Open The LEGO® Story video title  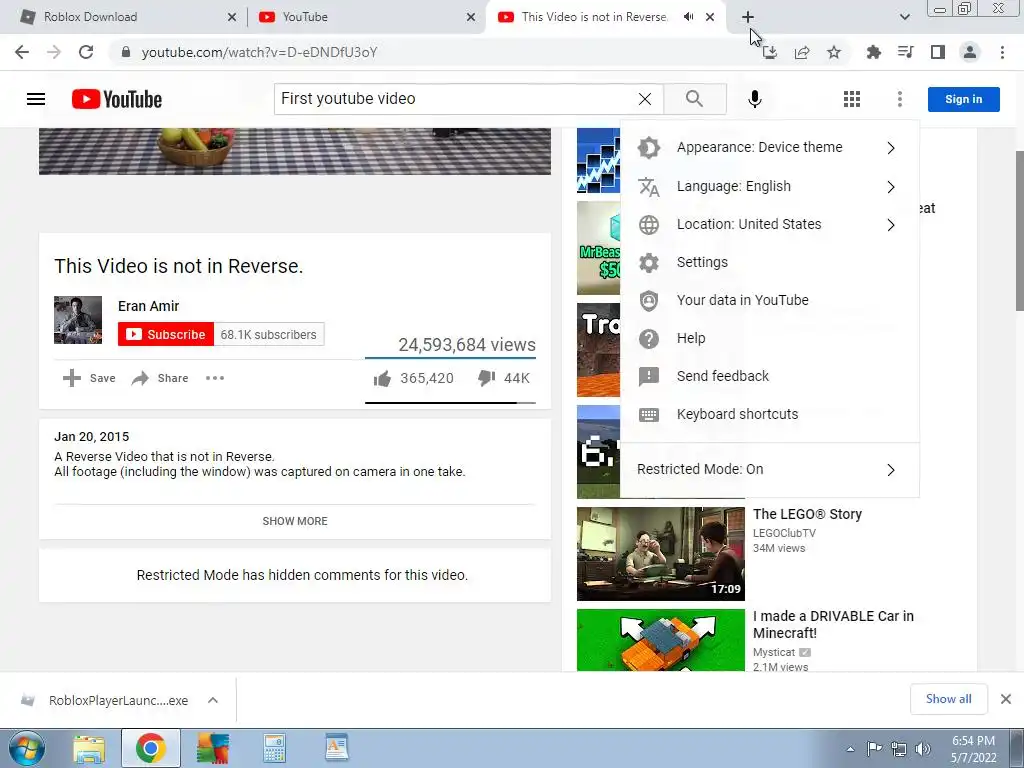point(807,514)
